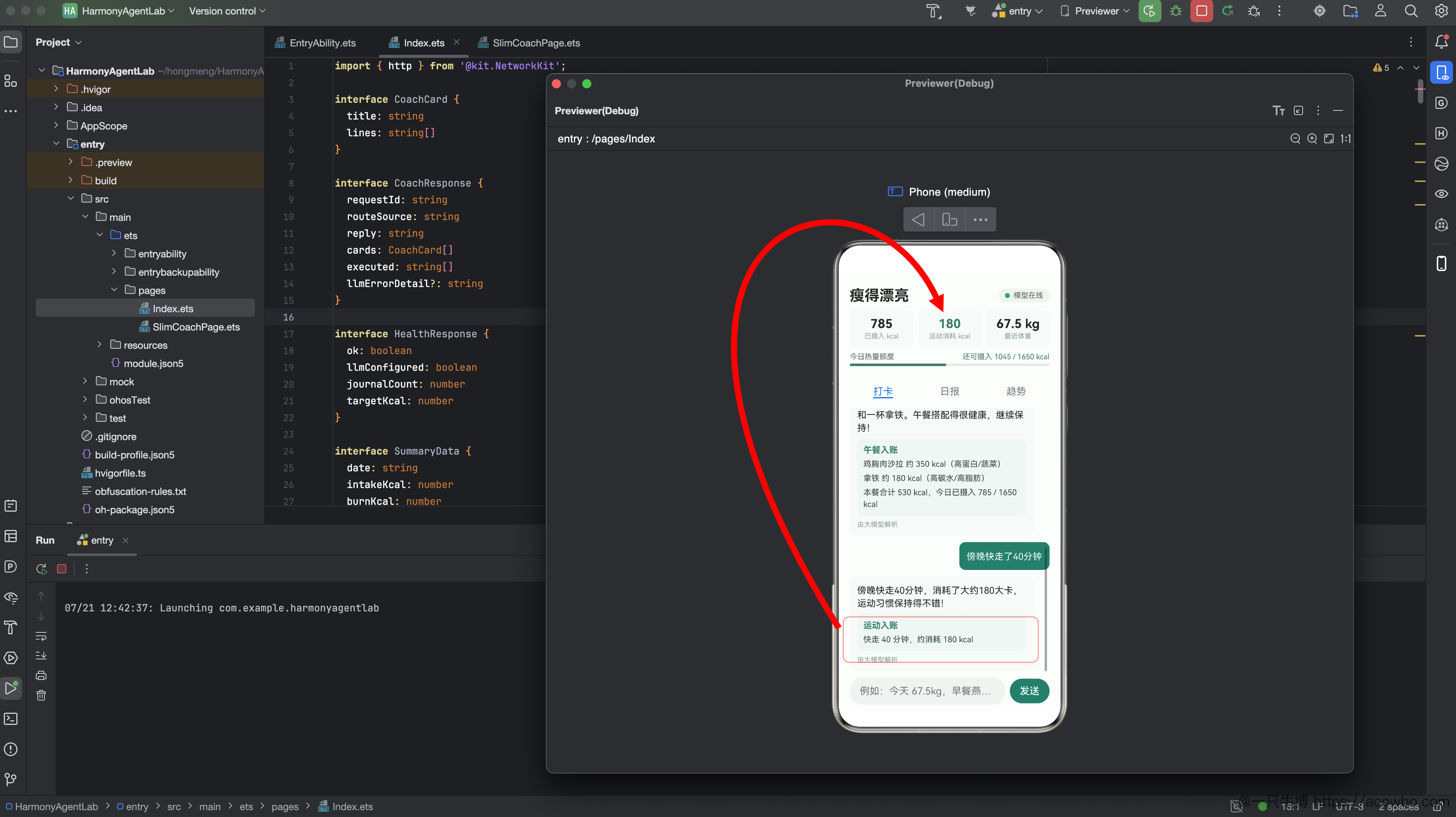Screen dimensions: 1456x817
Task: Open the Previewer tool window icon
Action: pos(1441,72)
